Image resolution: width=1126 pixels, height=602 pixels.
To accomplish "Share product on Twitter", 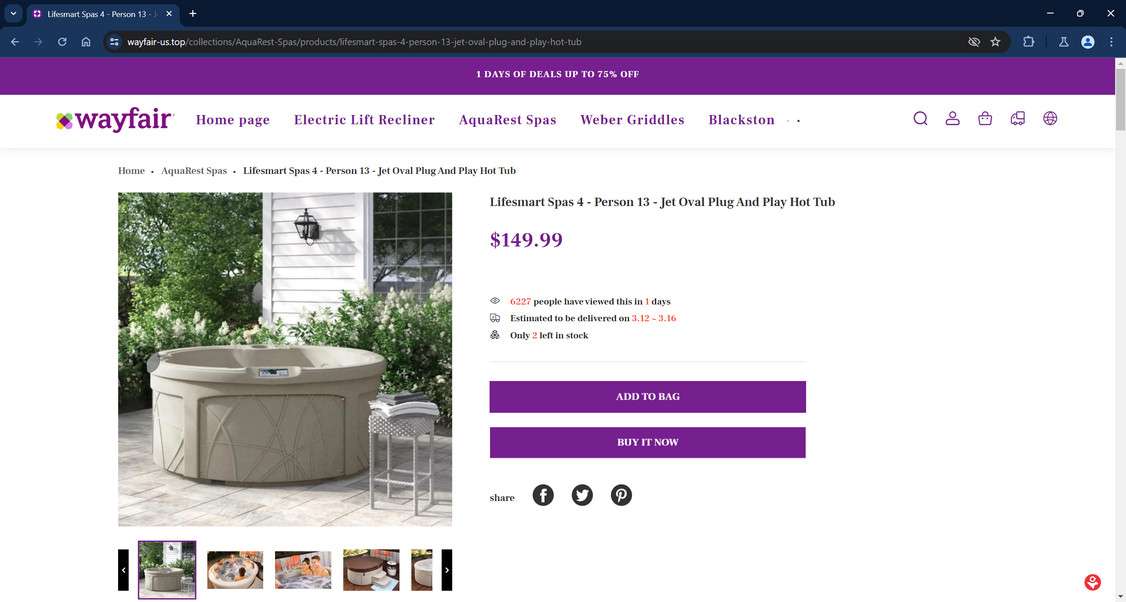I will coord(582,495).
